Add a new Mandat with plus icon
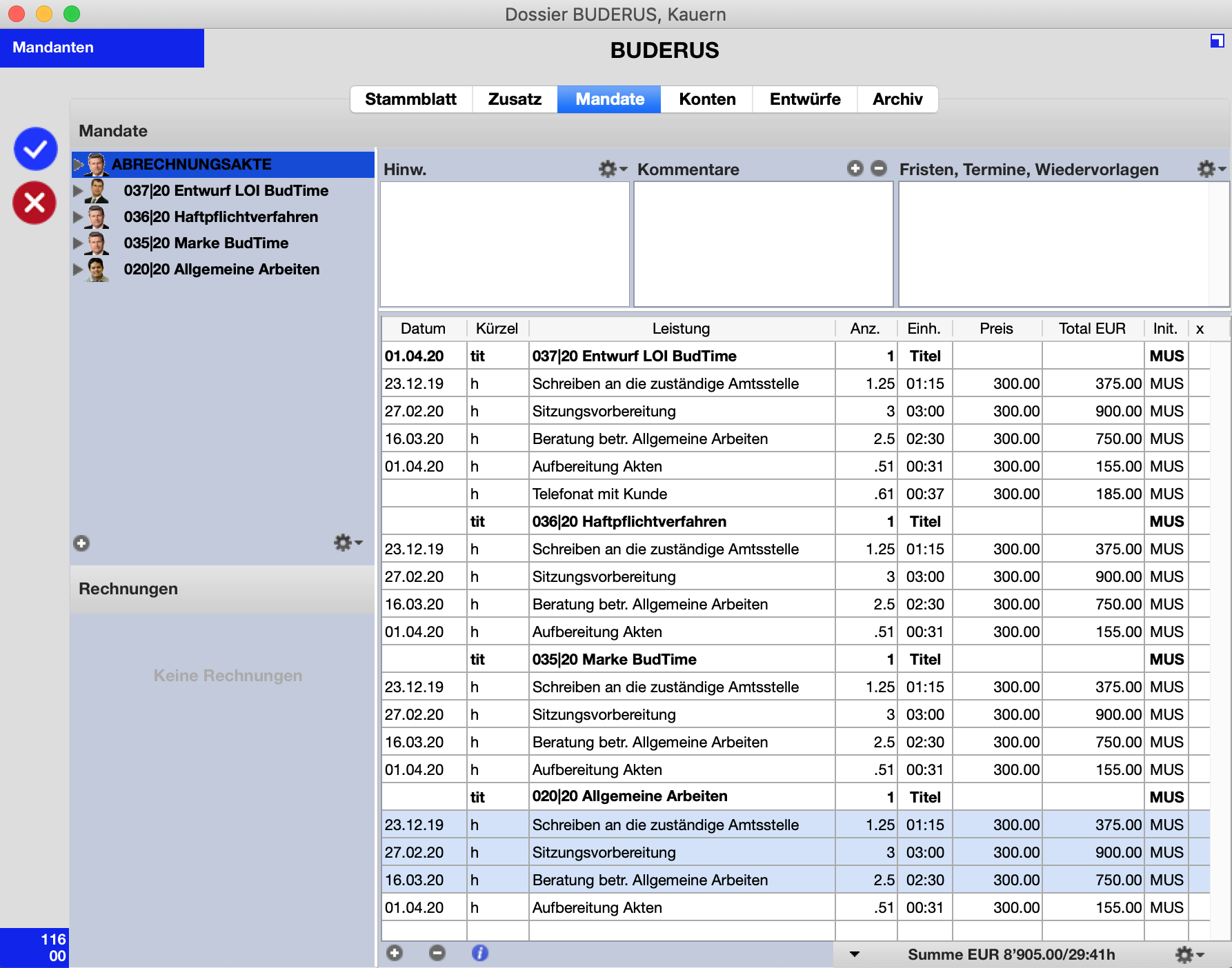The image size is (1232, 968). (81, 543)
